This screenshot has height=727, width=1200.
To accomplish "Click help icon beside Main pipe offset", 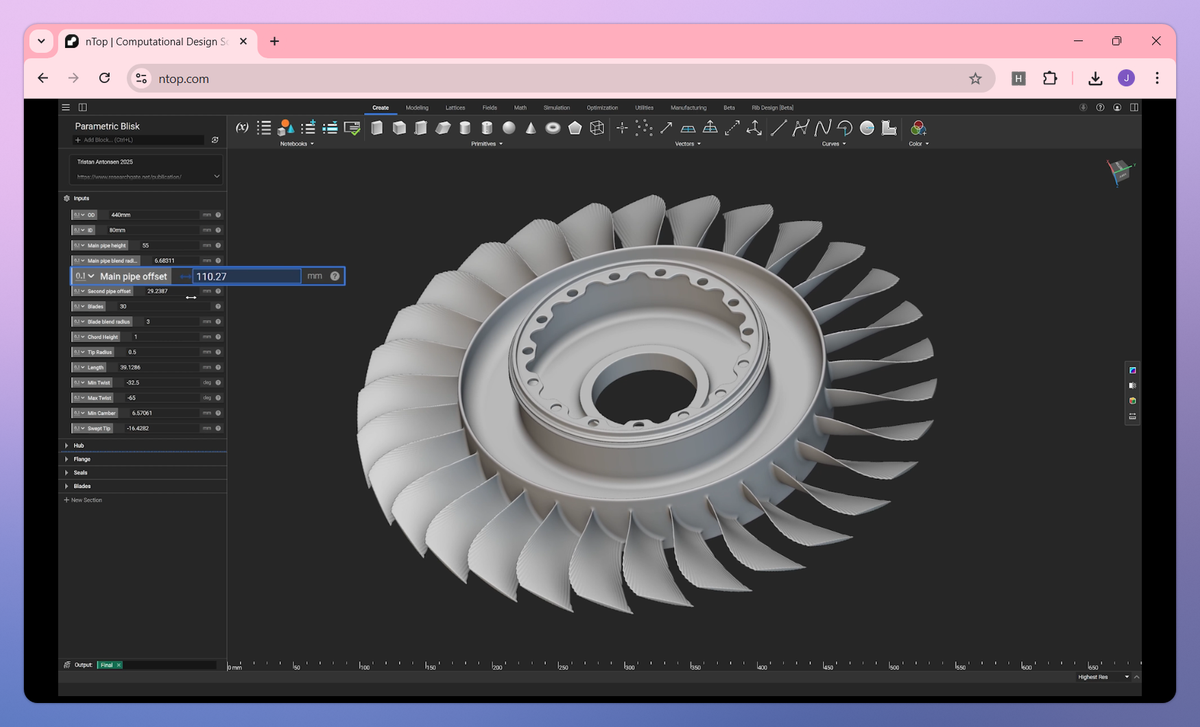I will tap(335, 276).
